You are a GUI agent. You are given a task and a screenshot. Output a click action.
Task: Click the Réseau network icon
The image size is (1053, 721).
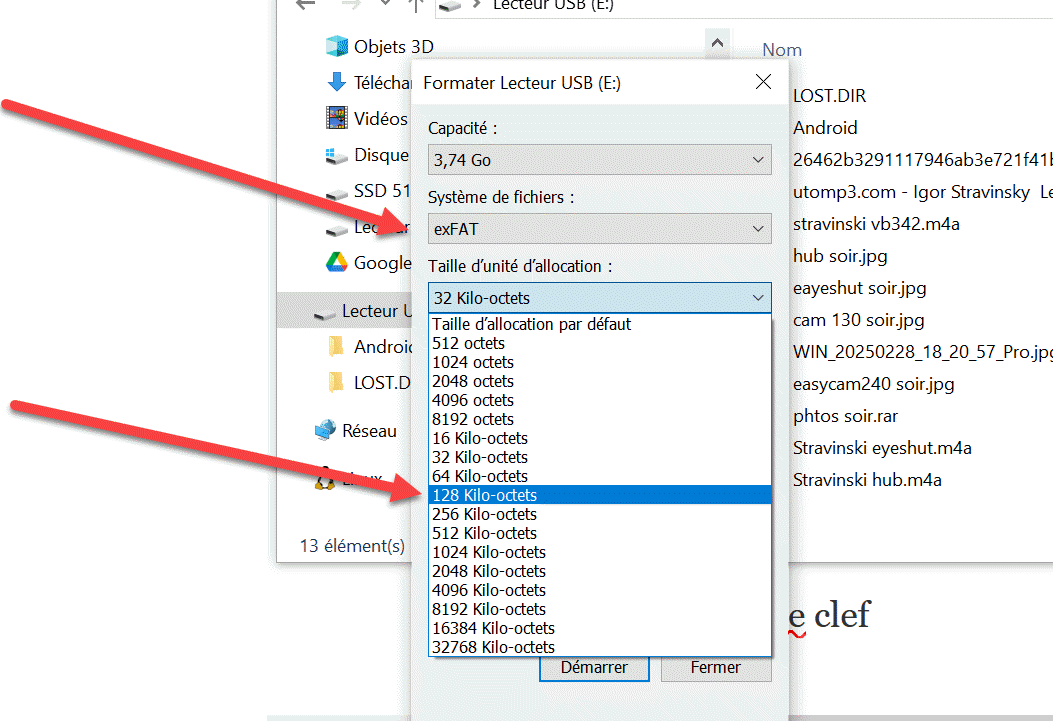325,431
